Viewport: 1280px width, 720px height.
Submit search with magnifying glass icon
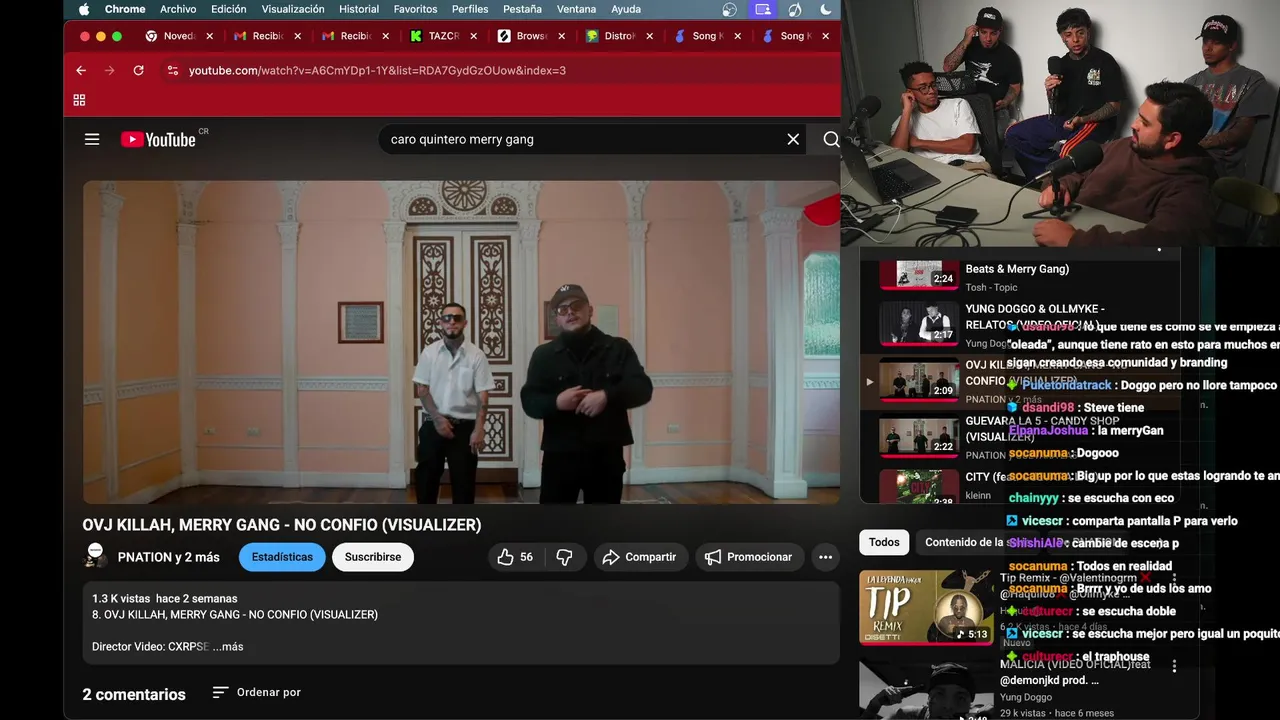830,139
